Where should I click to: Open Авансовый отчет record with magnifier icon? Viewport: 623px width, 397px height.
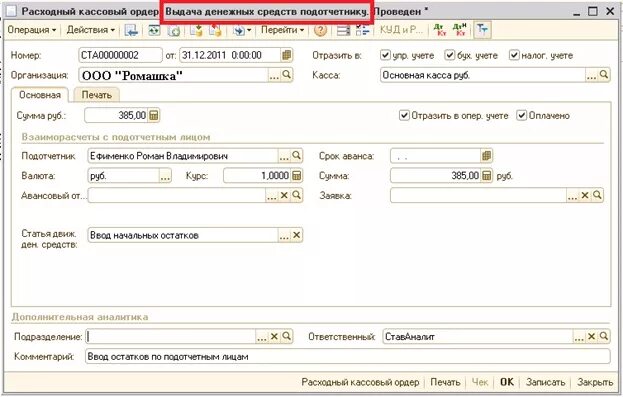coord(296,196)
